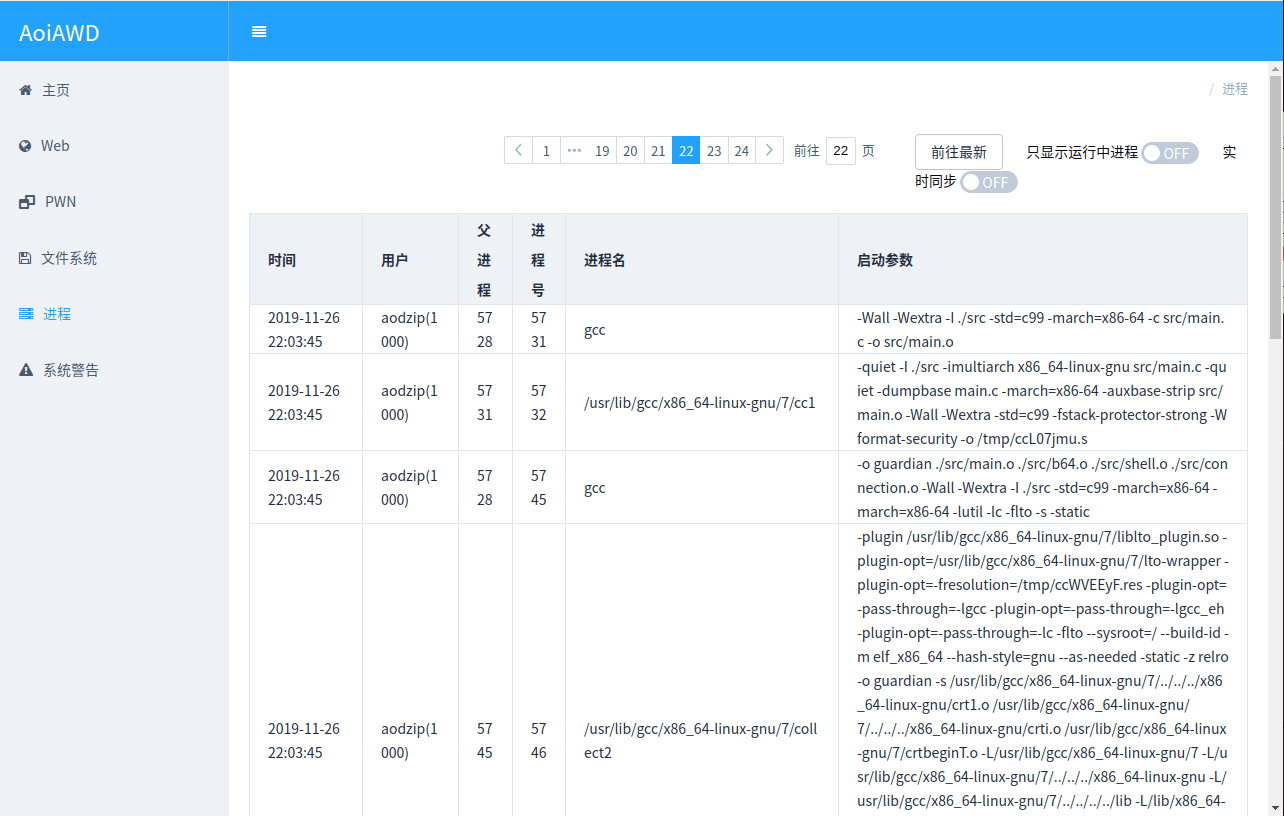The width and height of the screenshot is (1284, 816).
Task: Click the 父进程 column header
Action: click(x=485, y=259)
